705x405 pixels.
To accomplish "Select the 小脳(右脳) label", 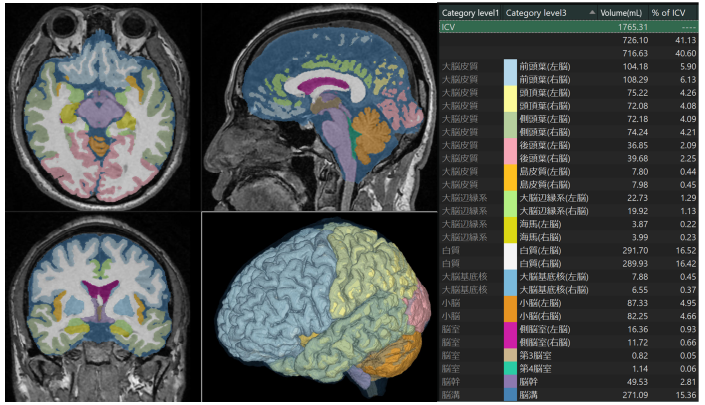I will (540, 316).
